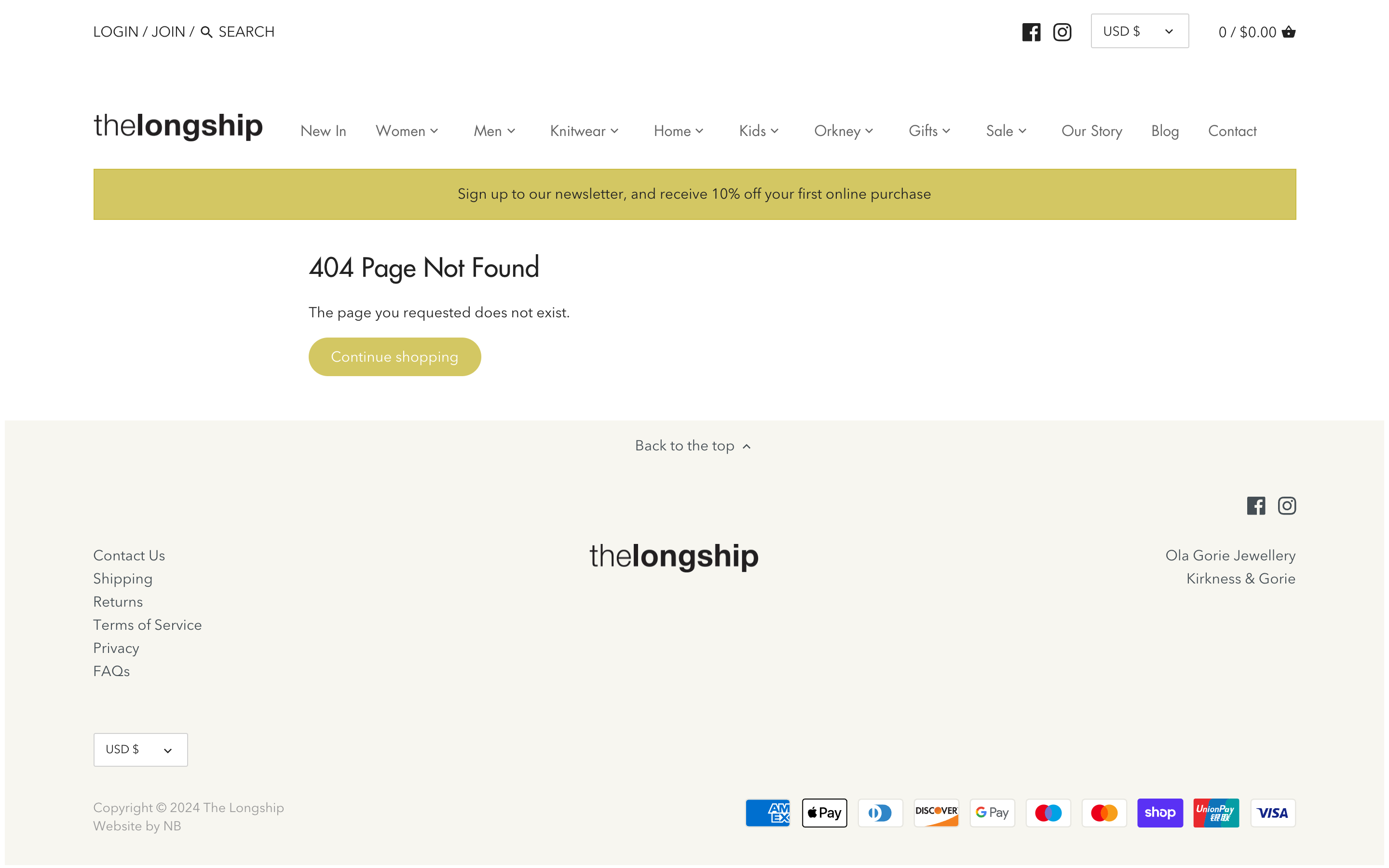Open the footer USD $ currency selector

pos(140,749)
